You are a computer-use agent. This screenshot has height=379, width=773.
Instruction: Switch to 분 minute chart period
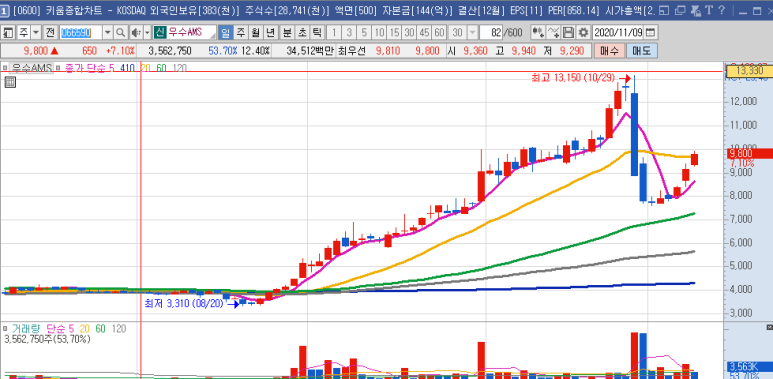coord(287,33)
